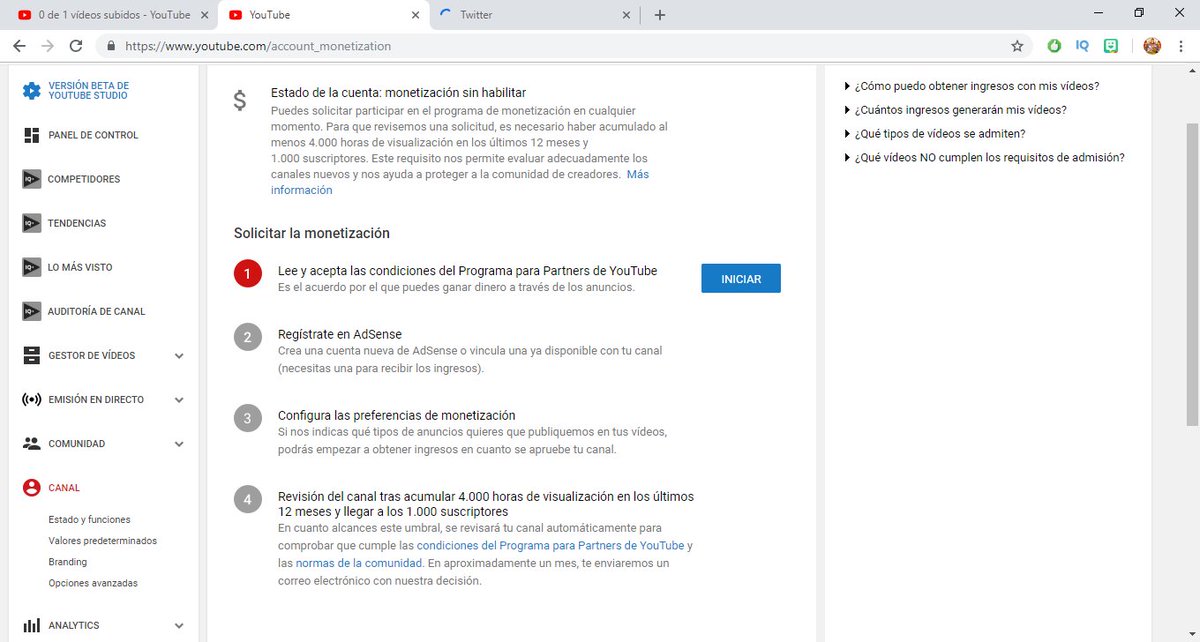The width and height of the screenshot is (1200, 642).
Task: Reload the page with refresh icon
Action: (x=76, y=46)
